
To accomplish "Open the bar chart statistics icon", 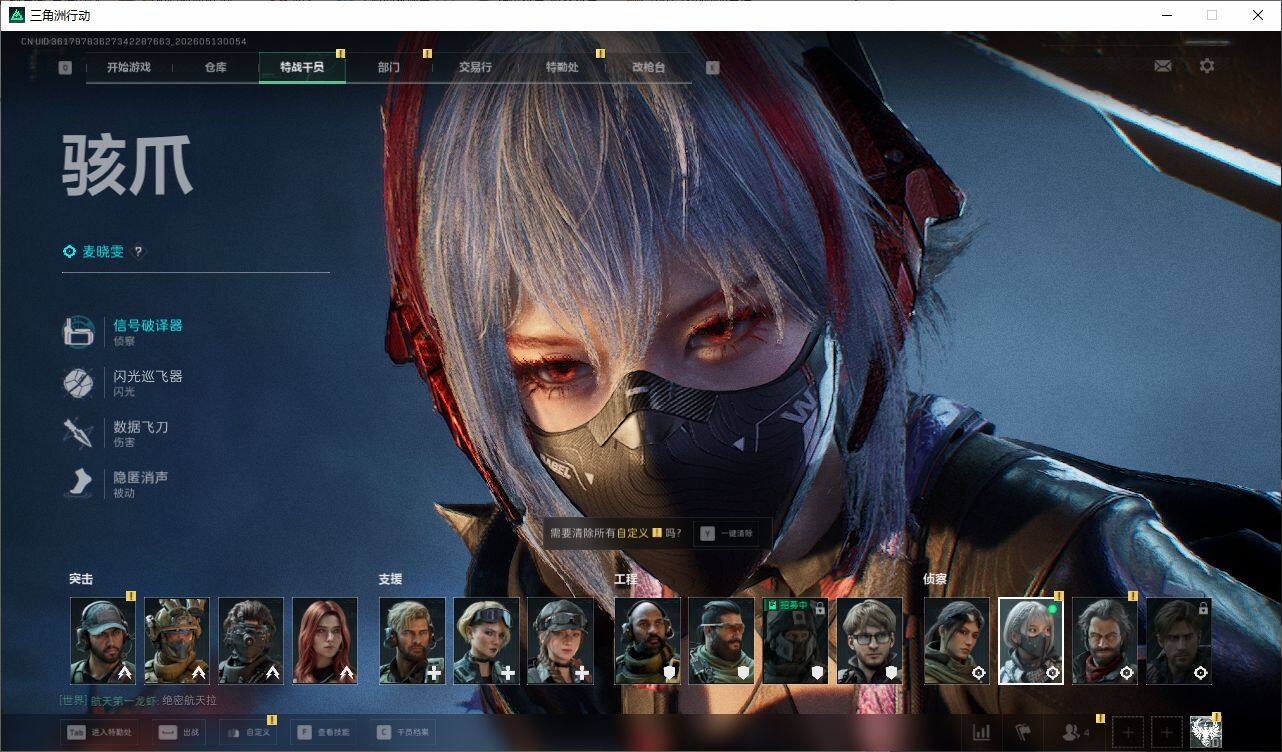I will click(982, 733).
